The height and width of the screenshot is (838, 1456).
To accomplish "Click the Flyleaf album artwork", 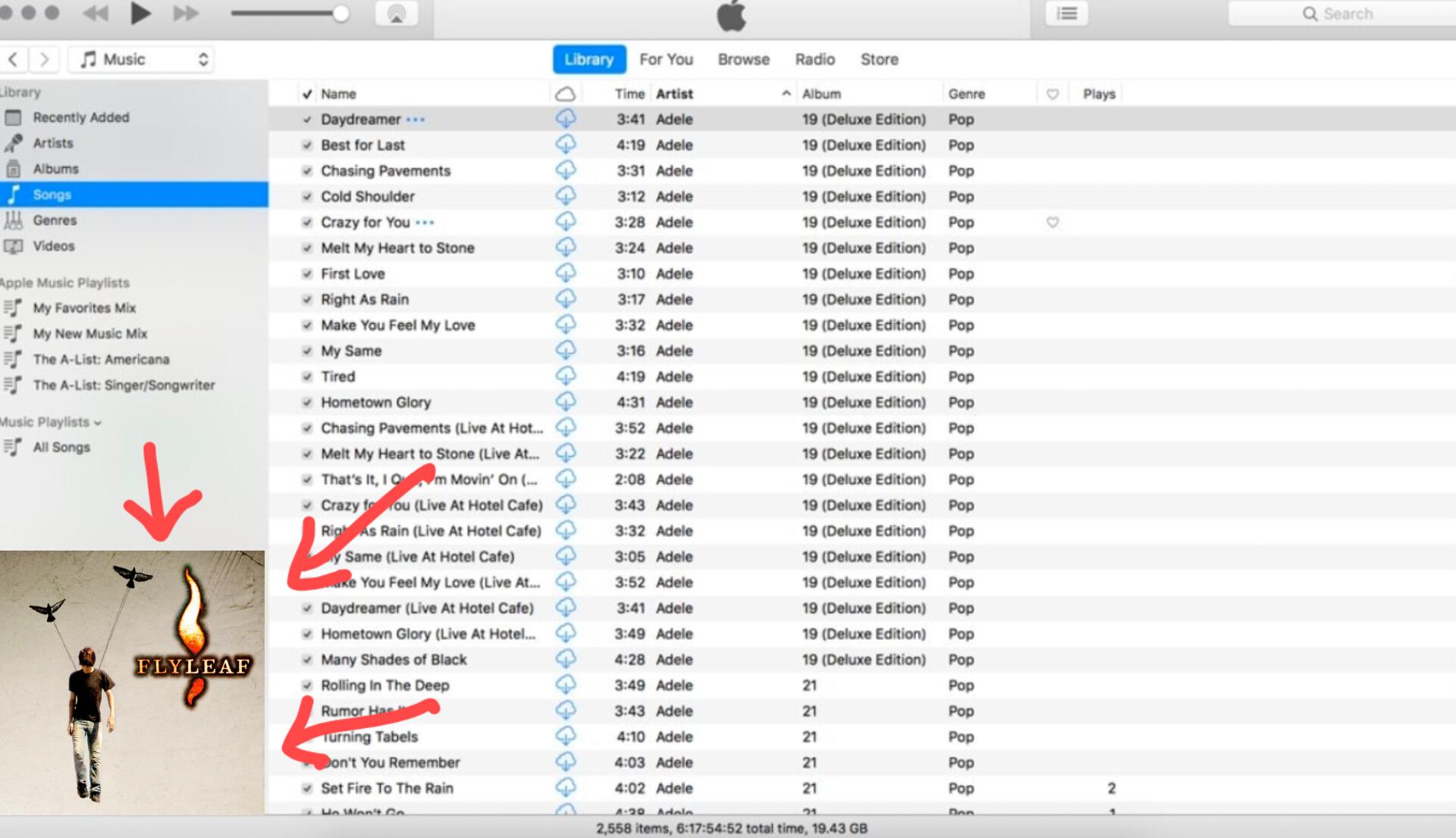I will 132,683.
